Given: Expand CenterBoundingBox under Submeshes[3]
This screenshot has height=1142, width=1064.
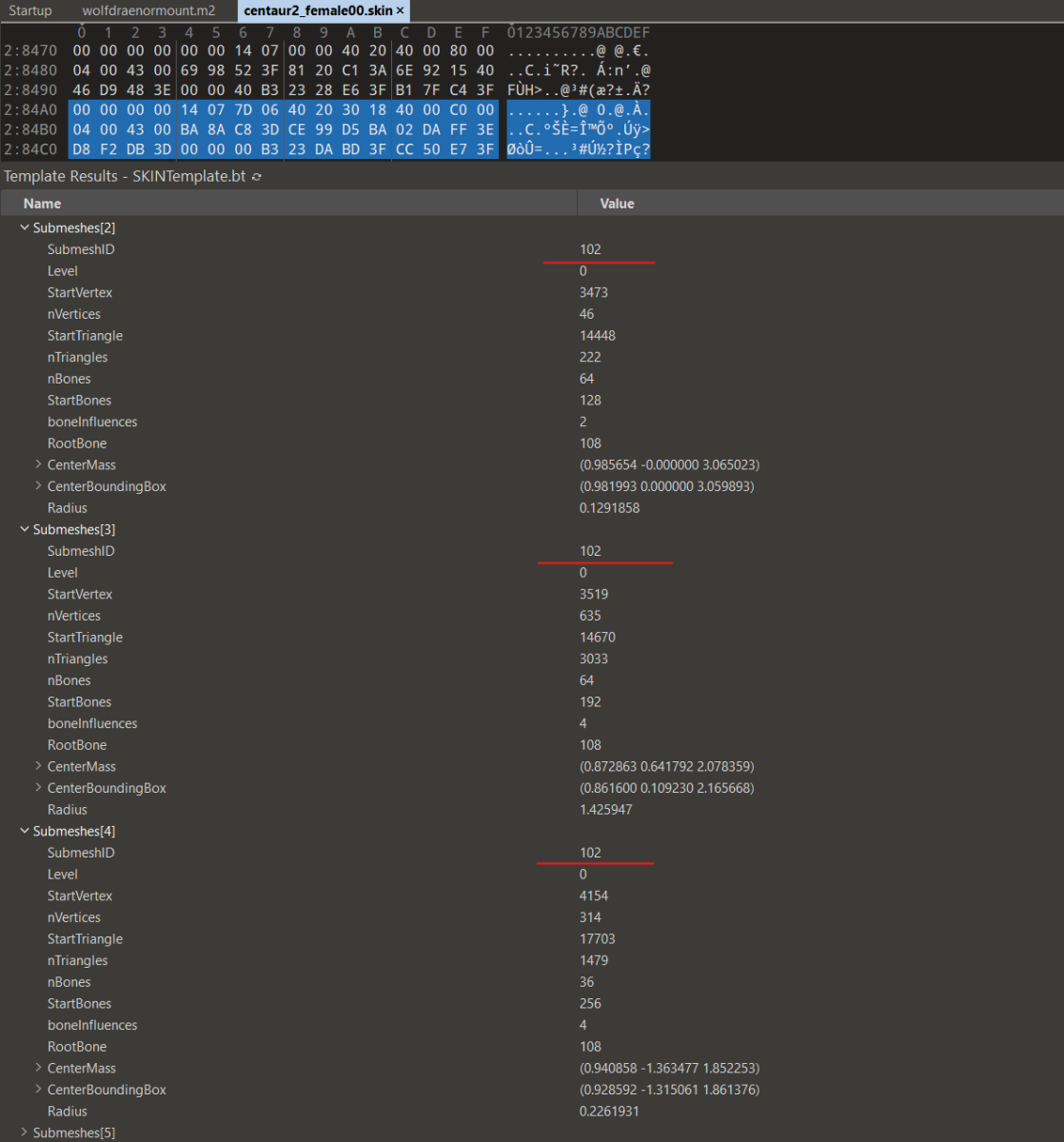Looking at the screenshot, I should [x=38, y=788].
